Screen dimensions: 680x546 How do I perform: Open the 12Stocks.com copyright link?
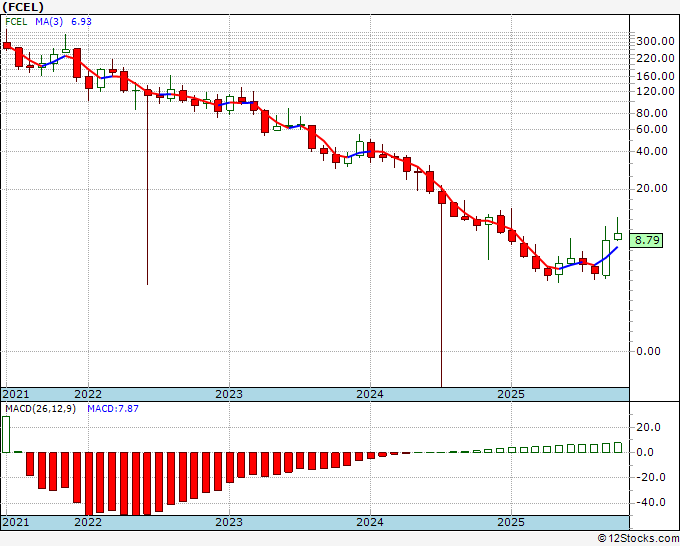click(x=638, y=539)
